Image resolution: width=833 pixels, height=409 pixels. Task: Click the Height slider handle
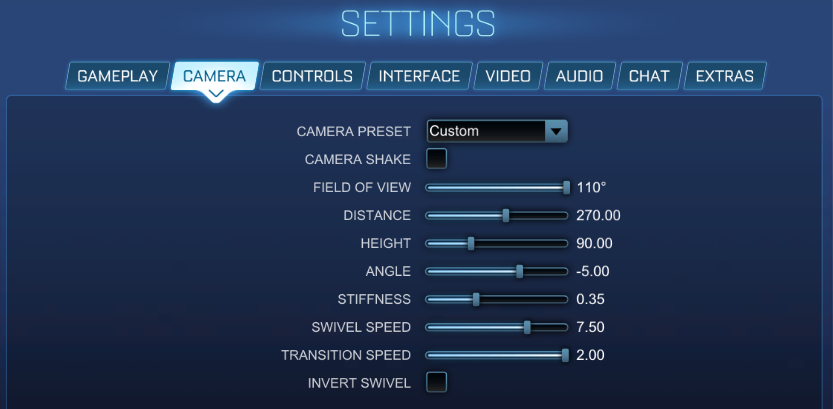tap(471, 243)
